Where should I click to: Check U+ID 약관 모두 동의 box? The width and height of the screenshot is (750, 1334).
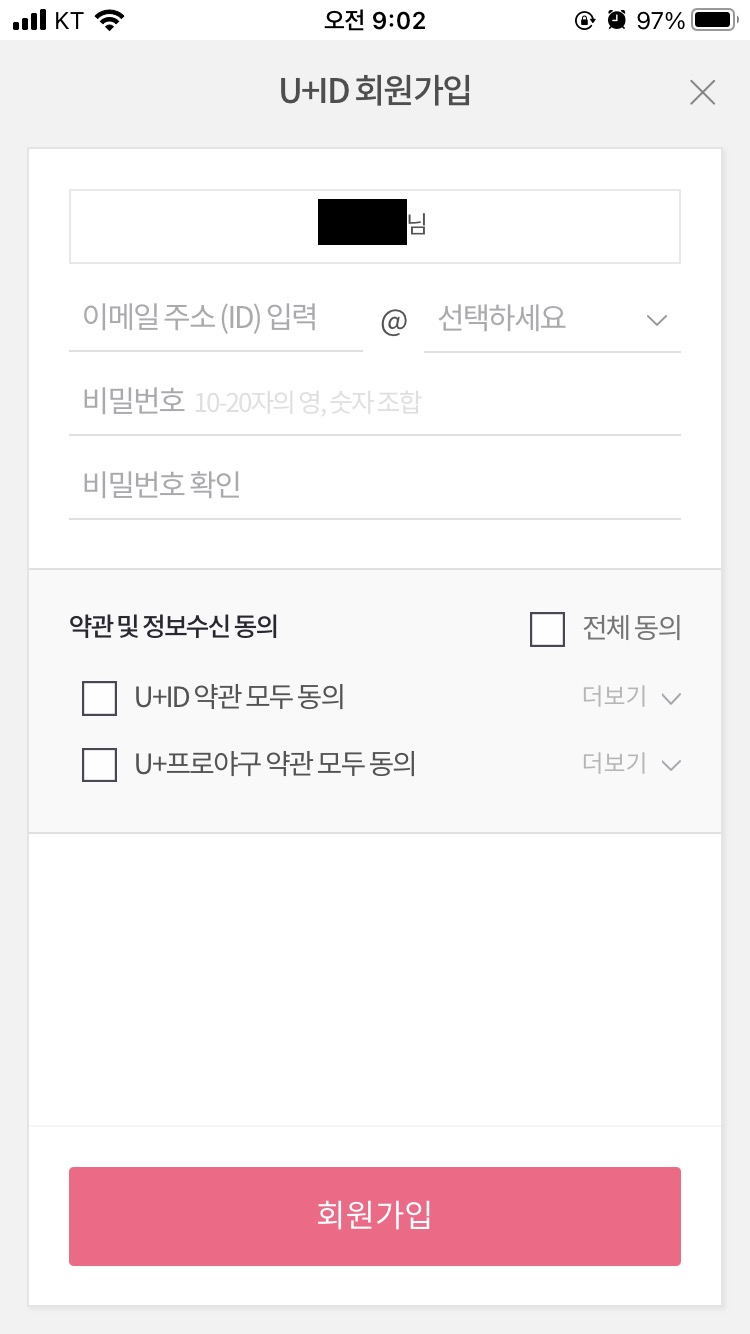99,698
